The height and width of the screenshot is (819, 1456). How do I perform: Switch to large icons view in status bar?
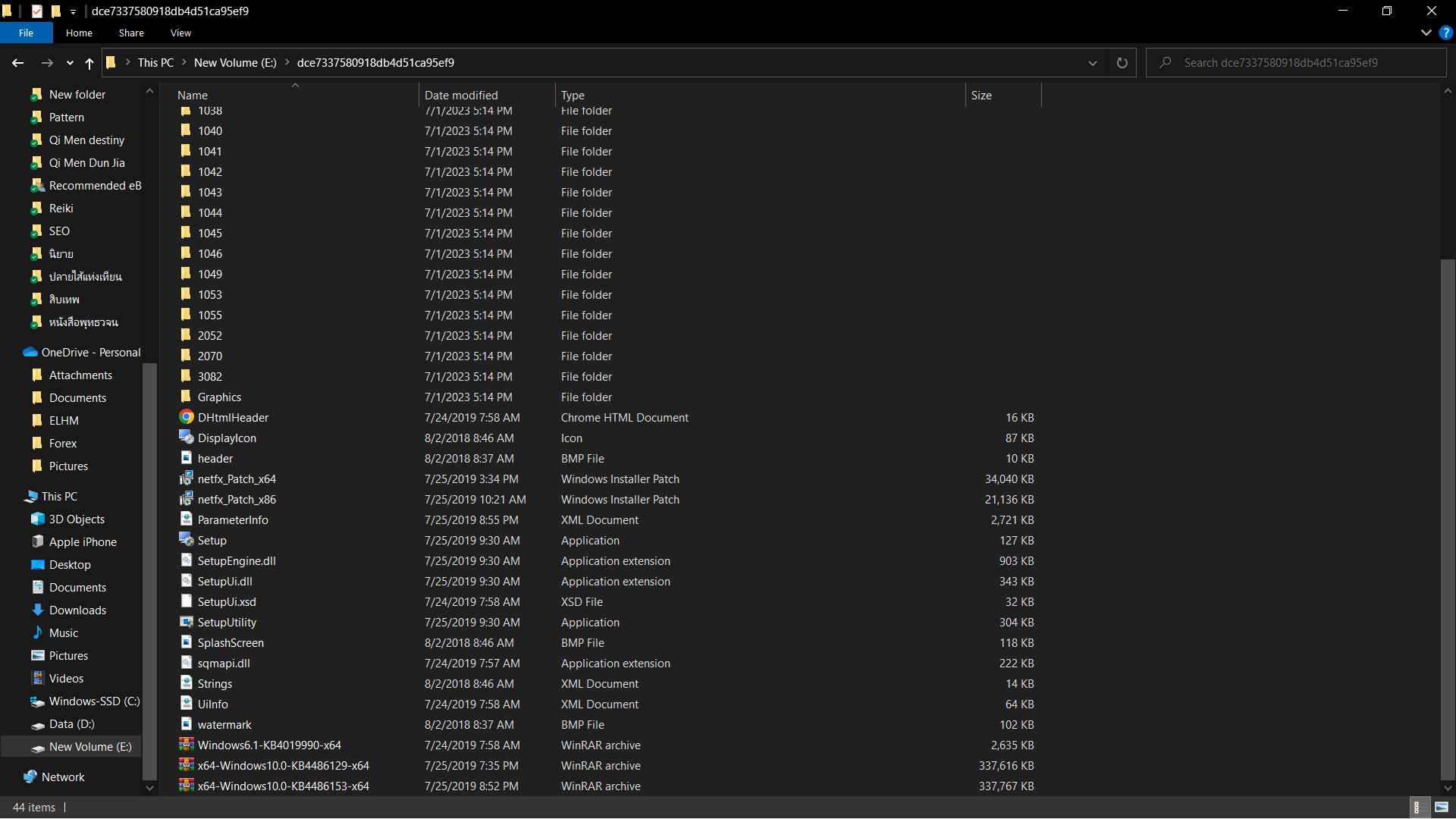pyautogui.click(x=1442, y=807)
